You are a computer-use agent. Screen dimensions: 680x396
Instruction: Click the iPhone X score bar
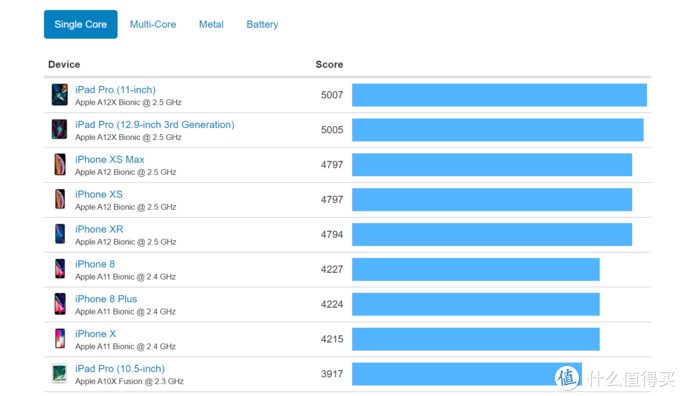point(476,339)
